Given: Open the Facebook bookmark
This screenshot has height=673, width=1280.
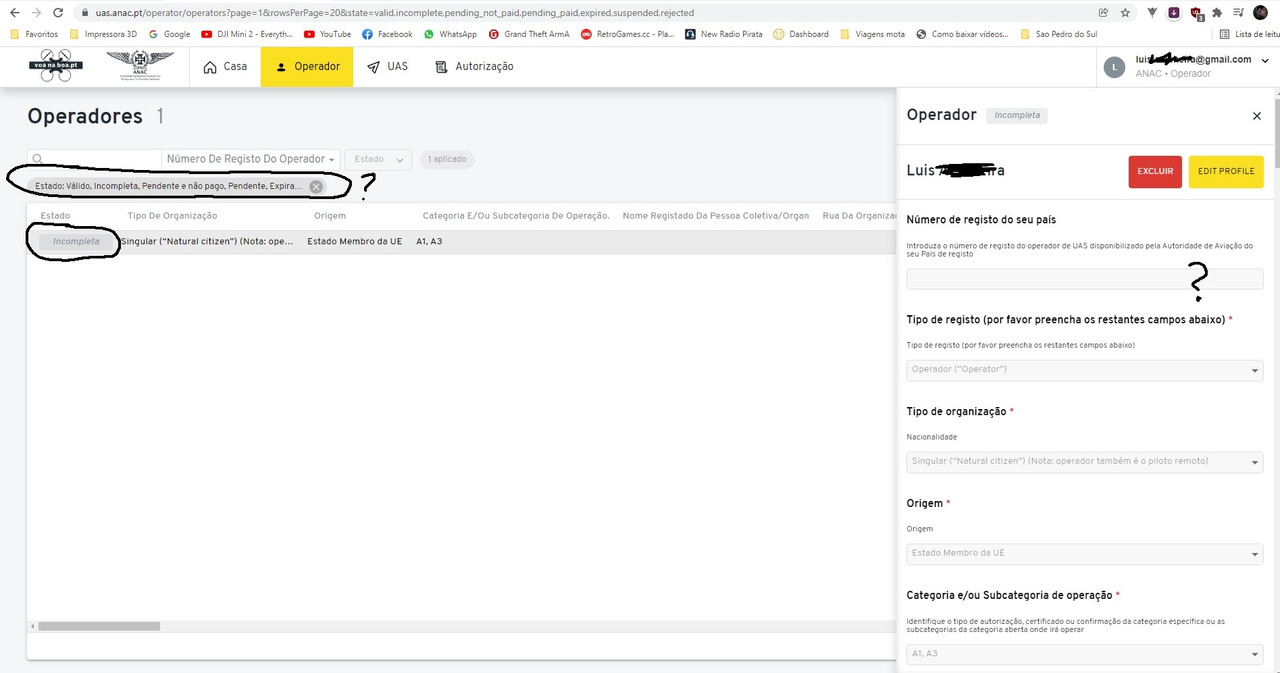Looking at the screenshot, I should point(388,34).
